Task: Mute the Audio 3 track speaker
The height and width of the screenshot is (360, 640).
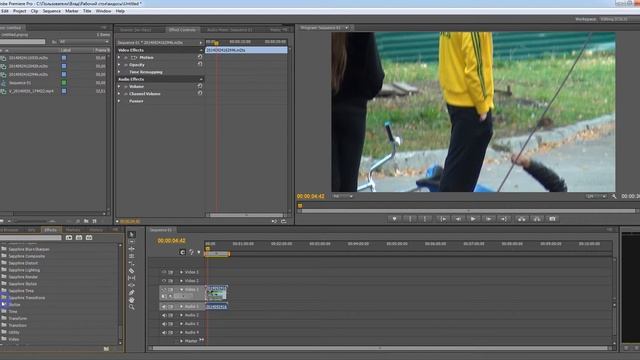Action: 164,324
